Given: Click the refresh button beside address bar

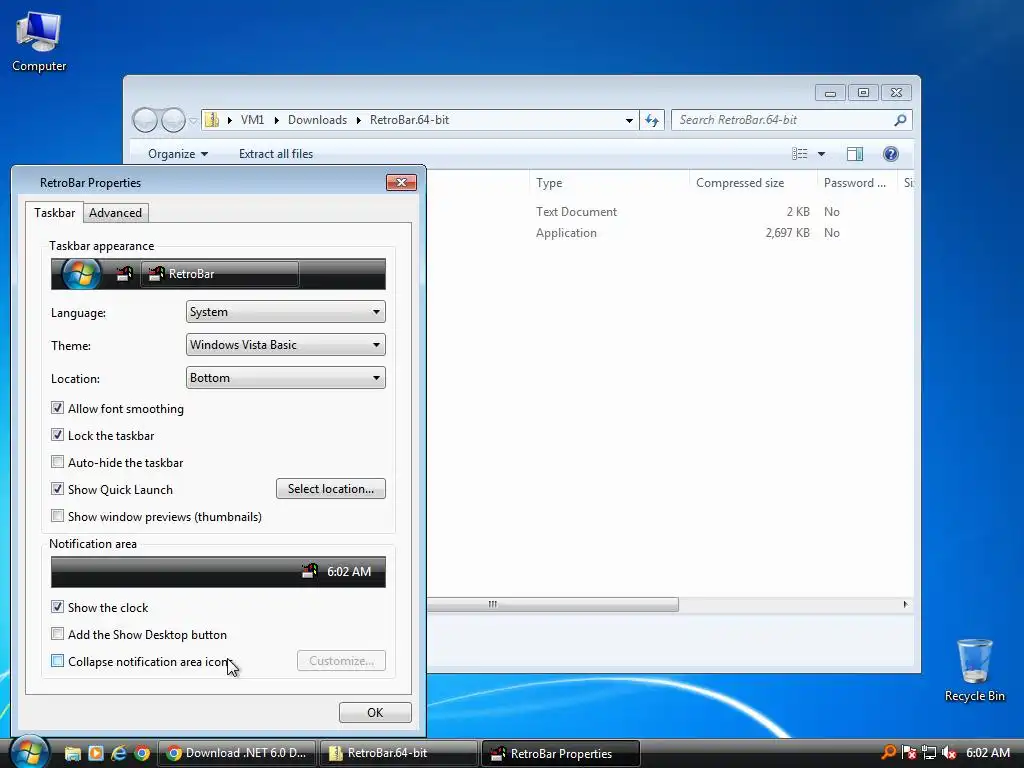Looking at the screenshot, I should pyautogui.click(x=652, y=120).
